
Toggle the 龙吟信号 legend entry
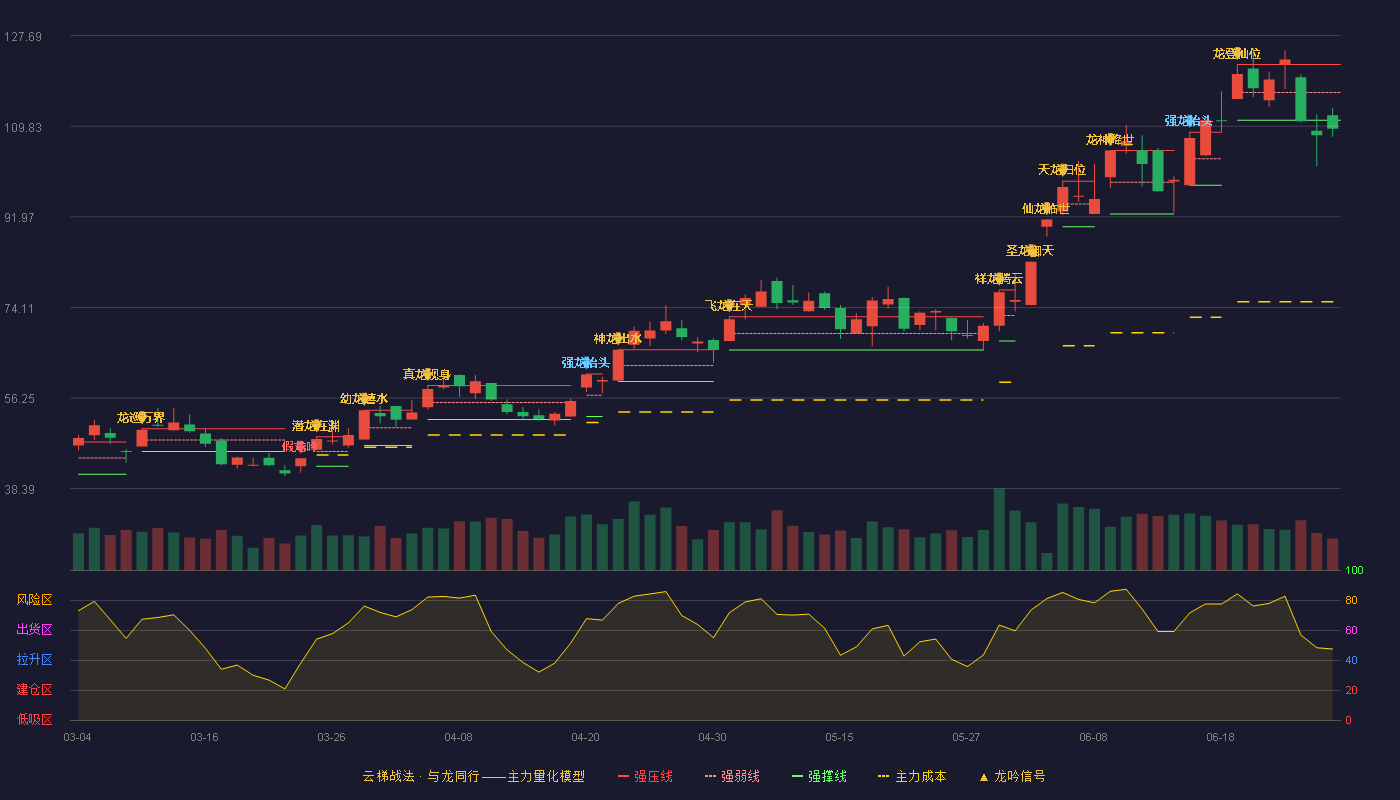pos(1012,776)
